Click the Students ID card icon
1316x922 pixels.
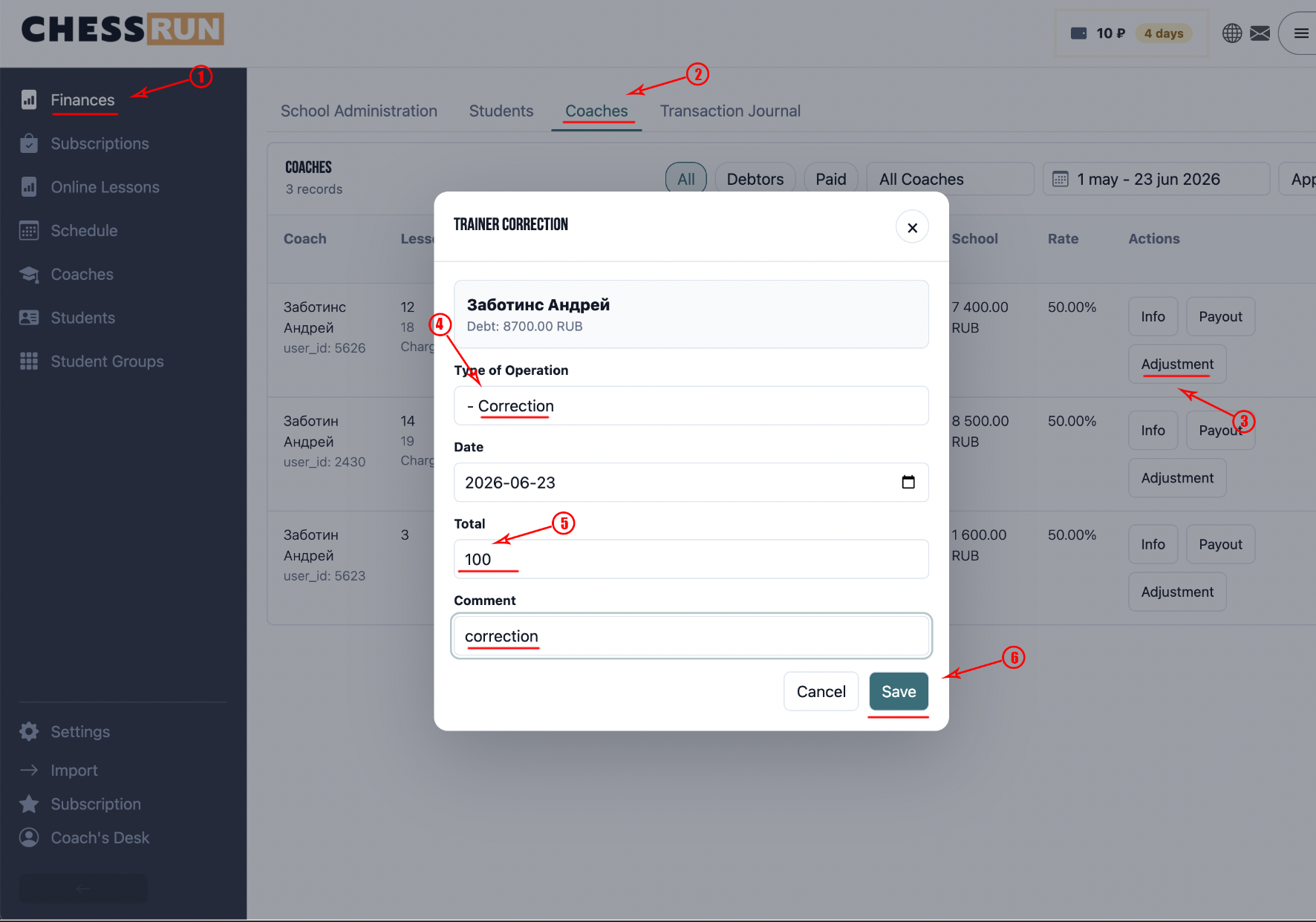point(29,318)
